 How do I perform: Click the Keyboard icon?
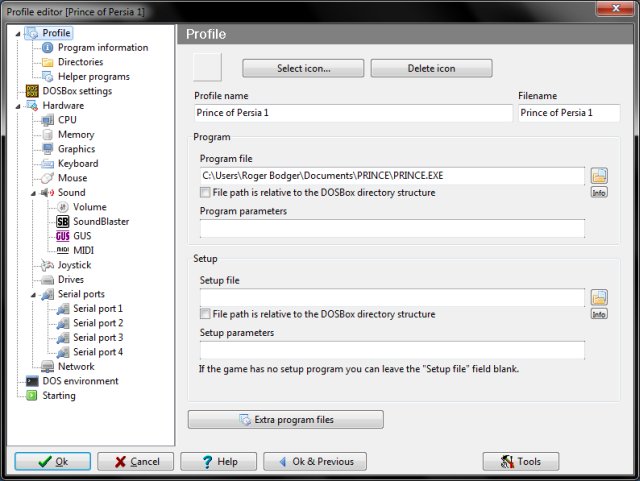point(47,164)
